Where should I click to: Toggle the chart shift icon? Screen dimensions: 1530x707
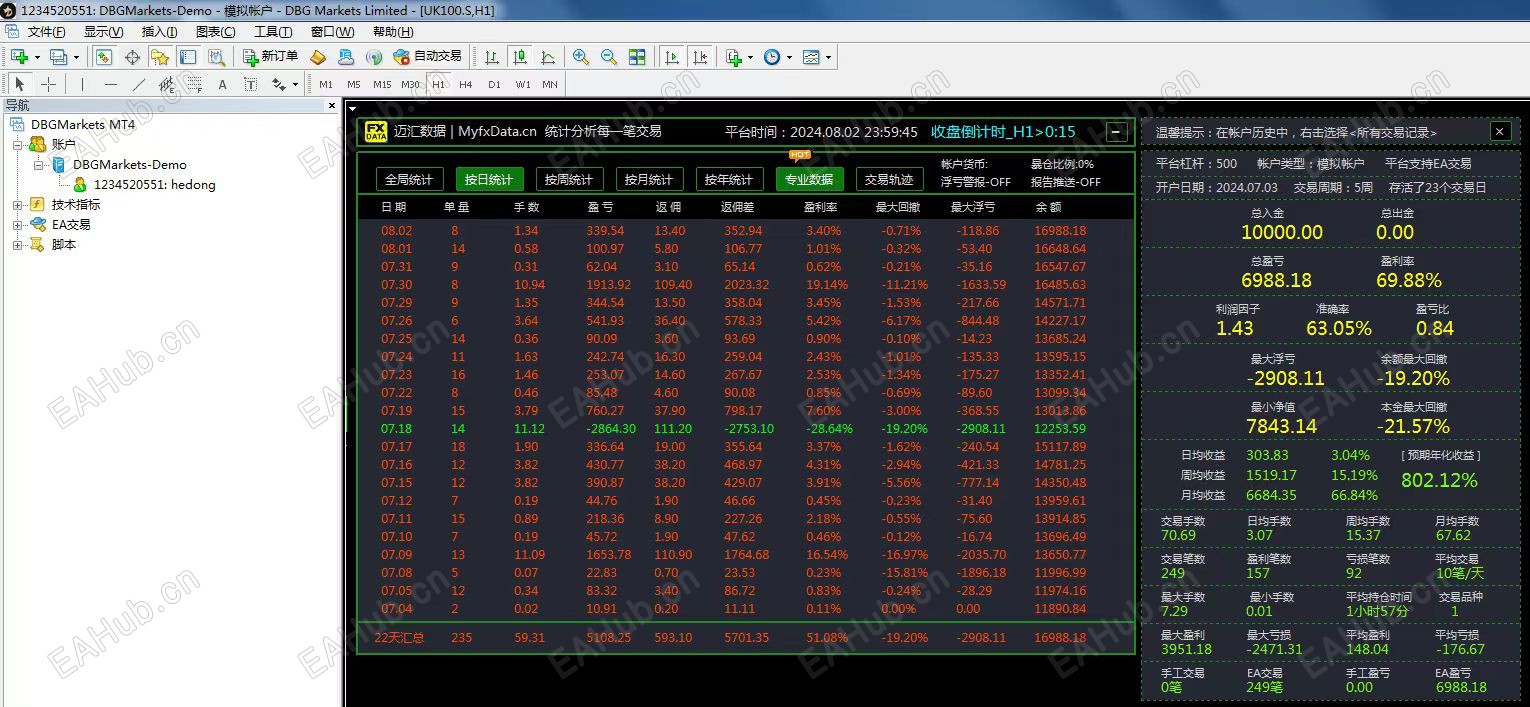coord(700,57)
